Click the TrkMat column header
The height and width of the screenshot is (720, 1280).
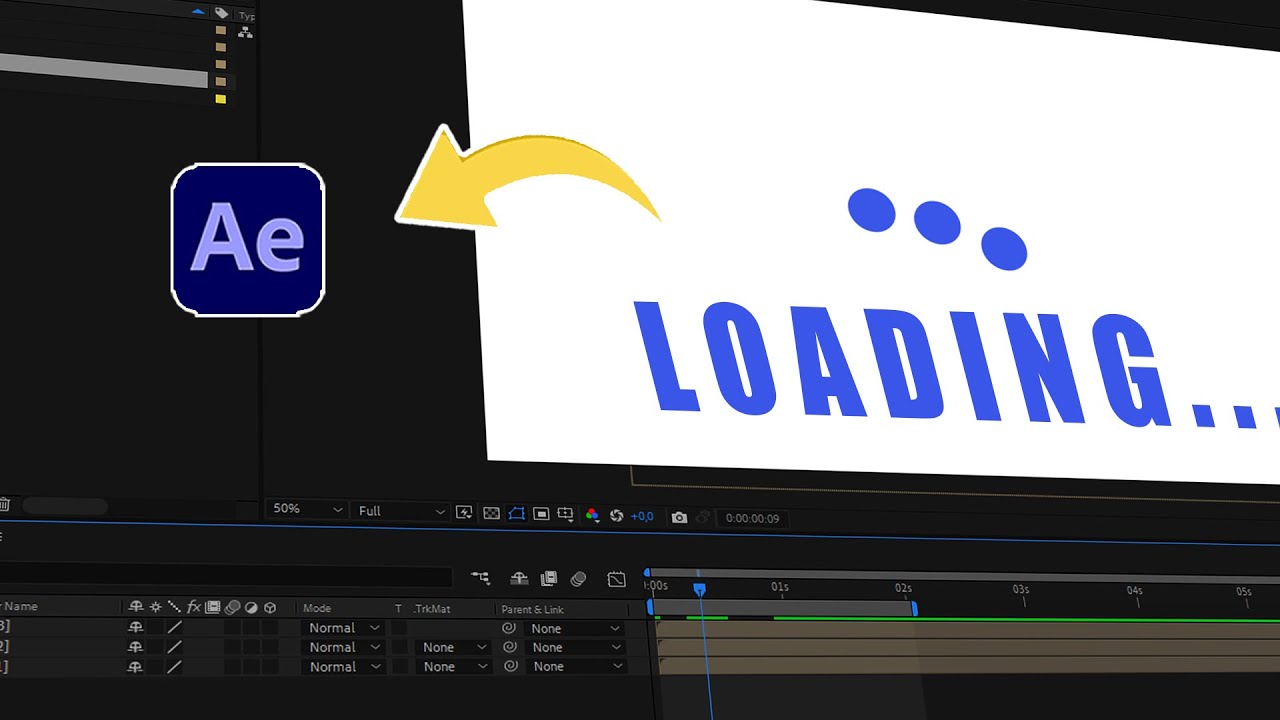432,608
